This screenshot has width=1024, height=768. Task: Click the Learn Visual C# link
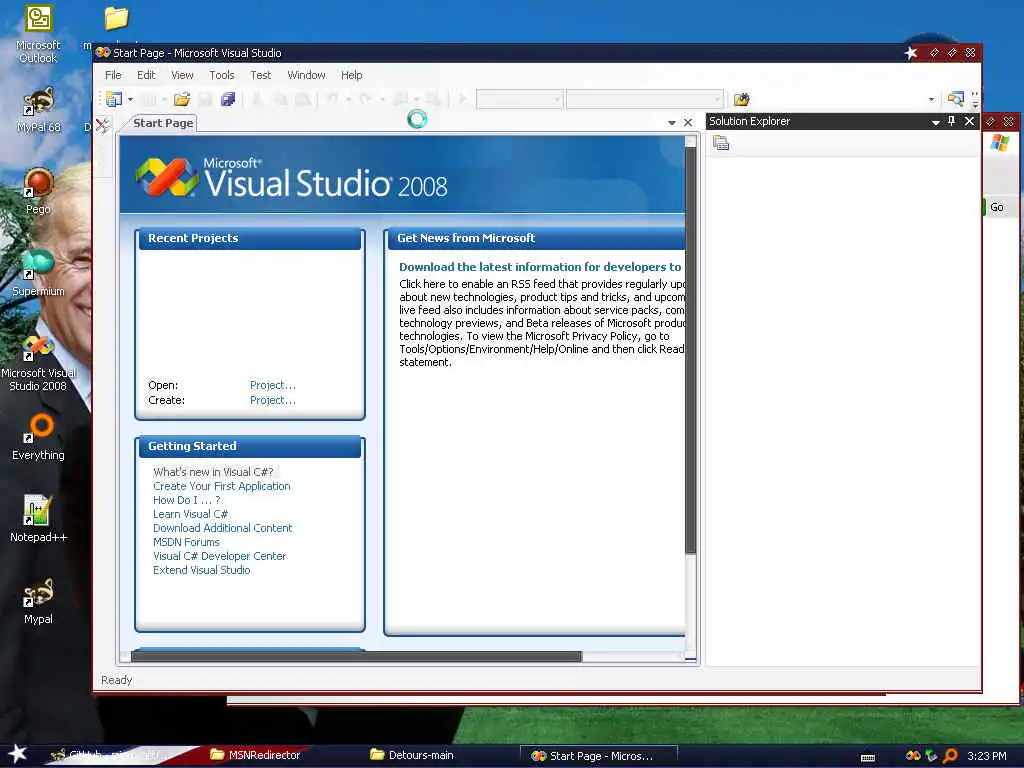(191, 514)
